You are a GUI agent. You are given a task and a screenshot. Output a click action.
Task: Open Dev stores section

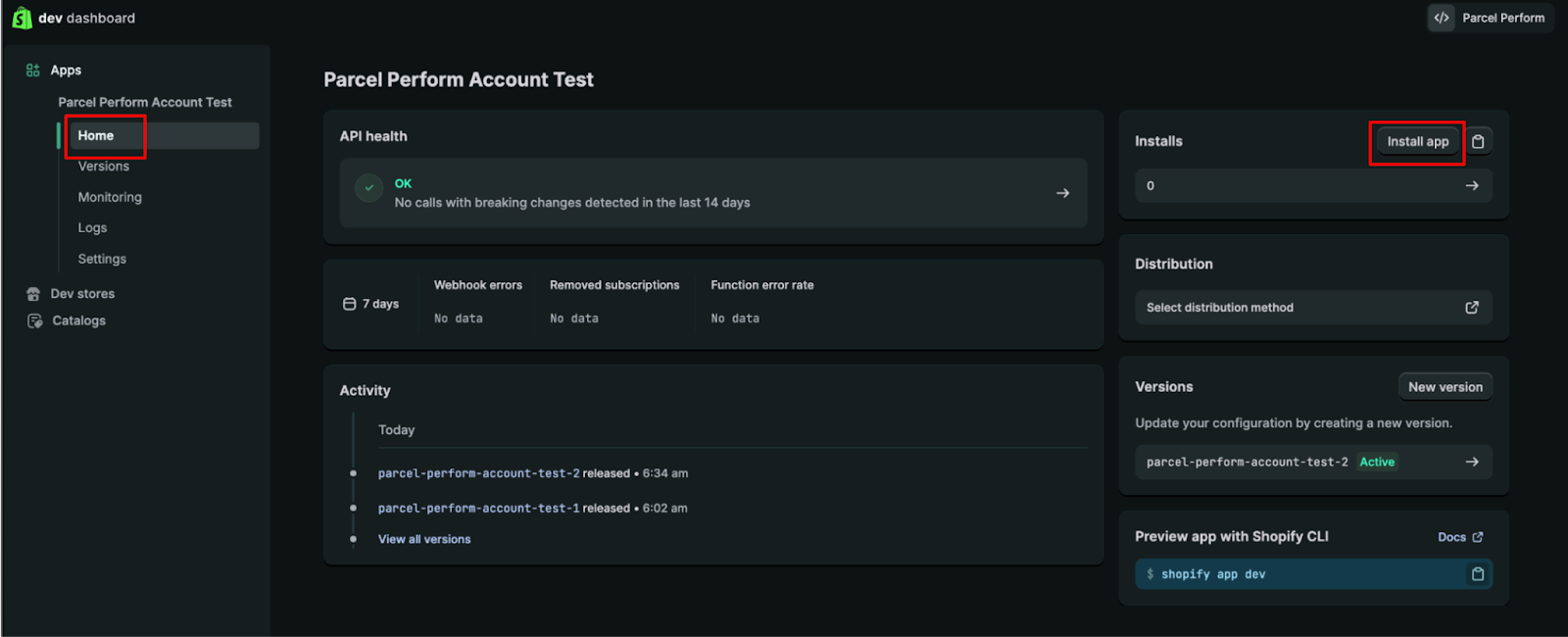click(x=82, y=294)
